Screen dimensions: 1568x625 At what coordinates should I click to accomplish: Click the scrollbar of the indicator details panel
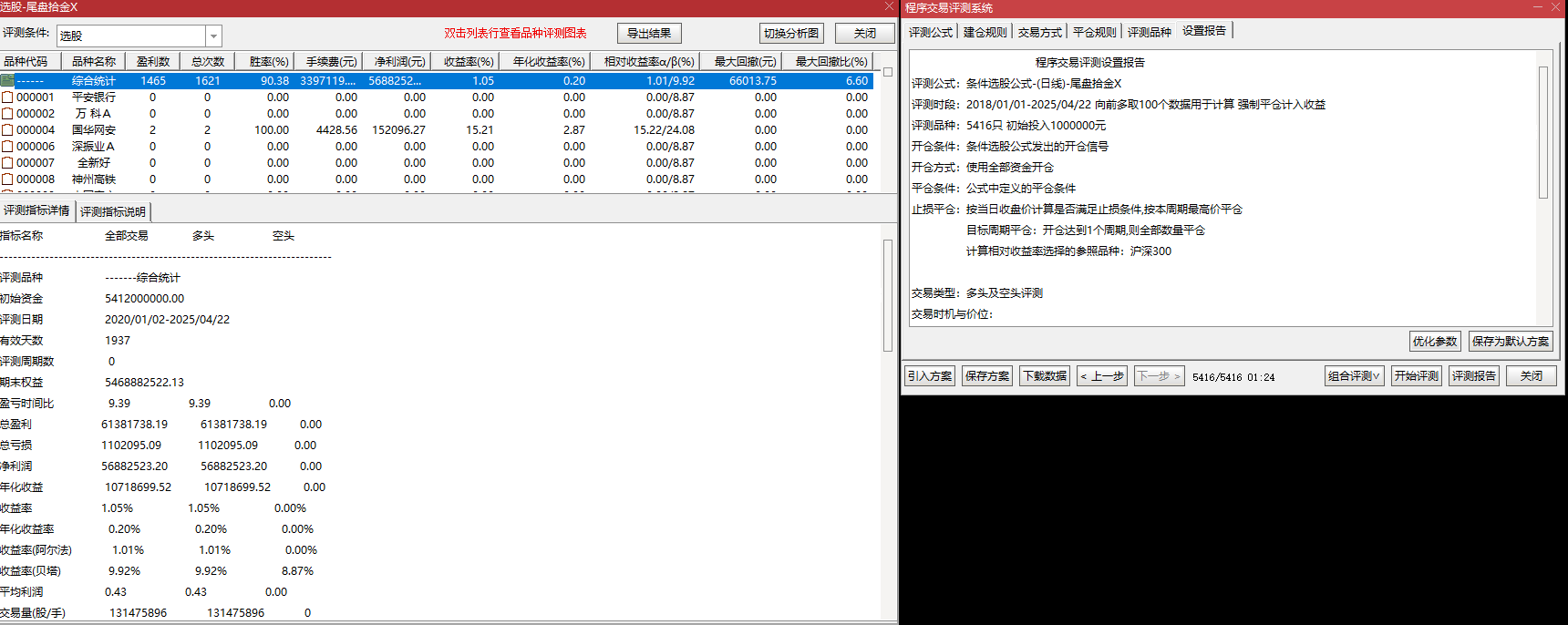point(888,295)
